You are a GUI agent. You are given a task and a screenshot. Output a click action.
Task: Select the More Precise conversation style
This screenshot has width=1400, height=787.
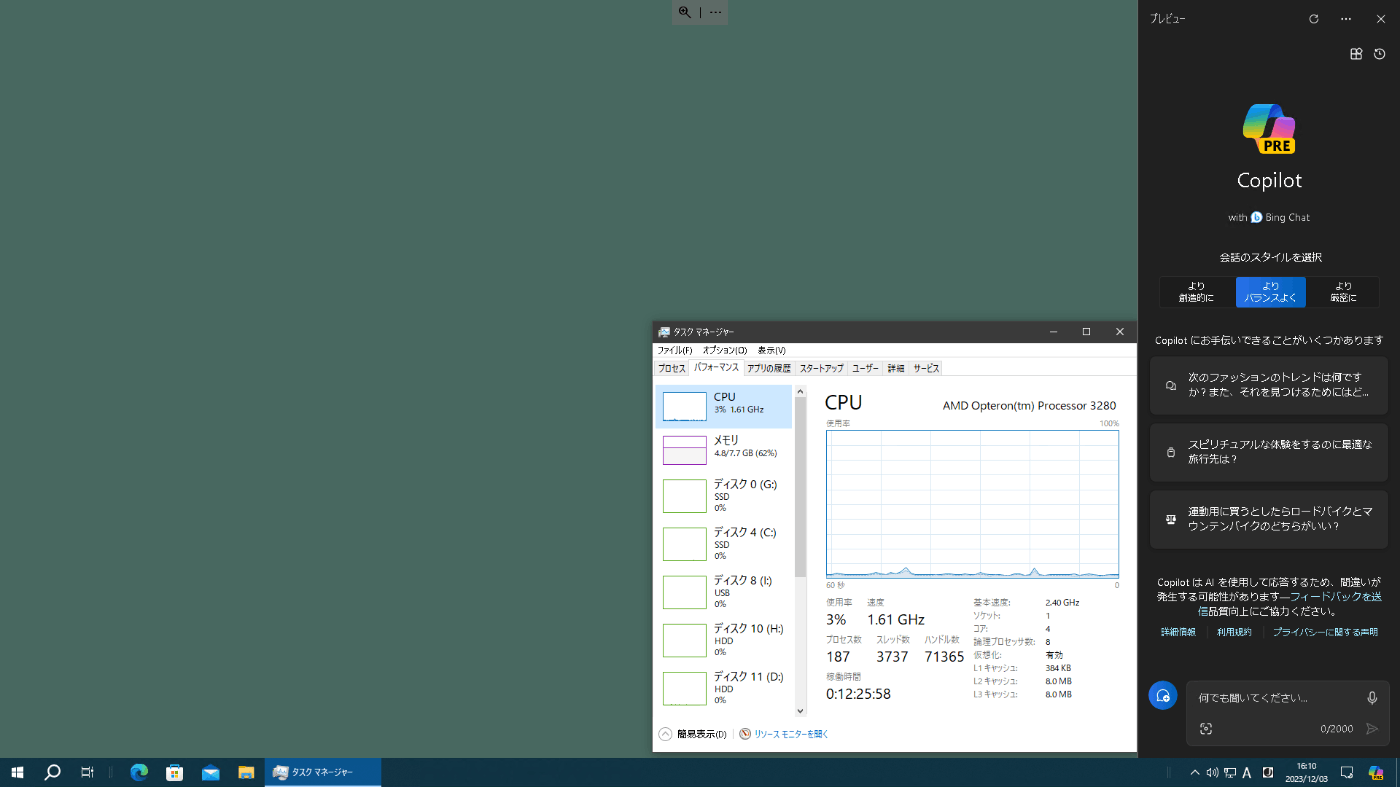(x=1343, y=292)
